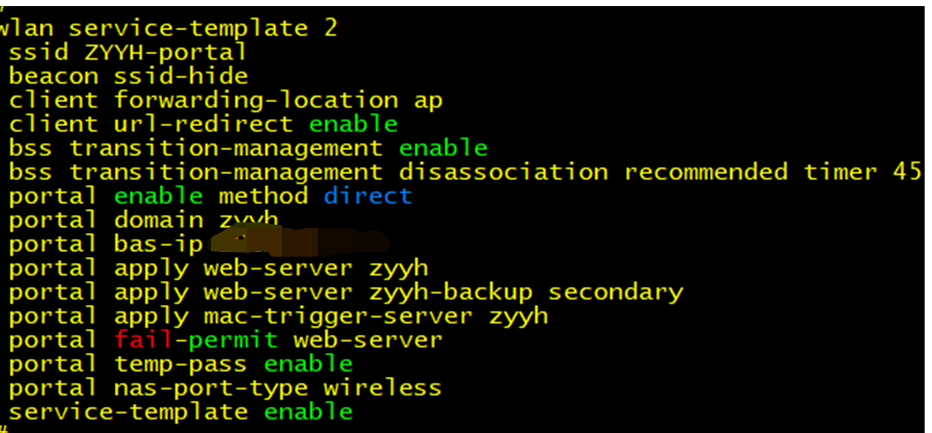Screen dimensions: 932x433
Task: Click the "method" word on portal line
Action: point(262,196)
